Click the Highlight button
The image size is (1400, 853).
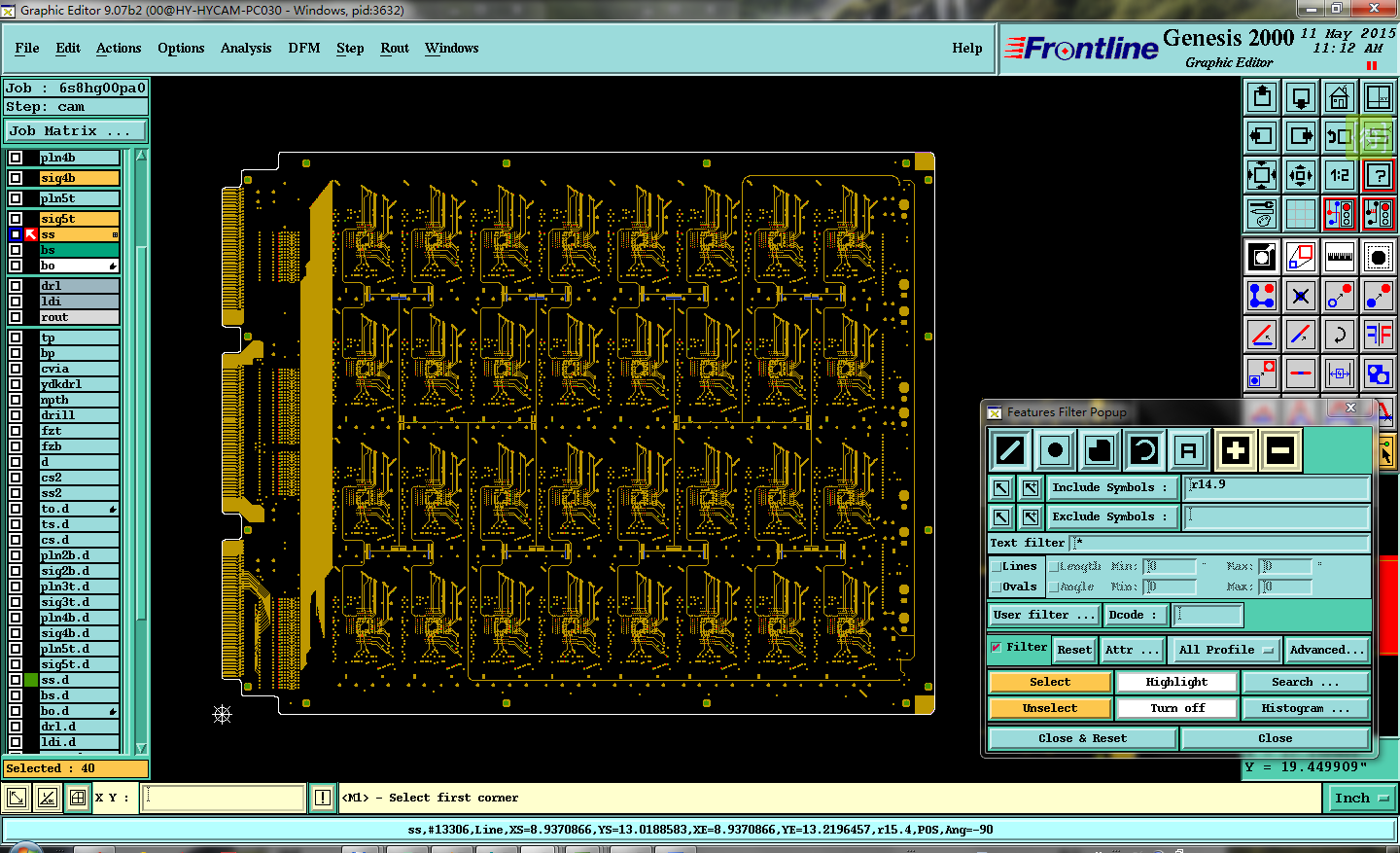(1176, 682)
